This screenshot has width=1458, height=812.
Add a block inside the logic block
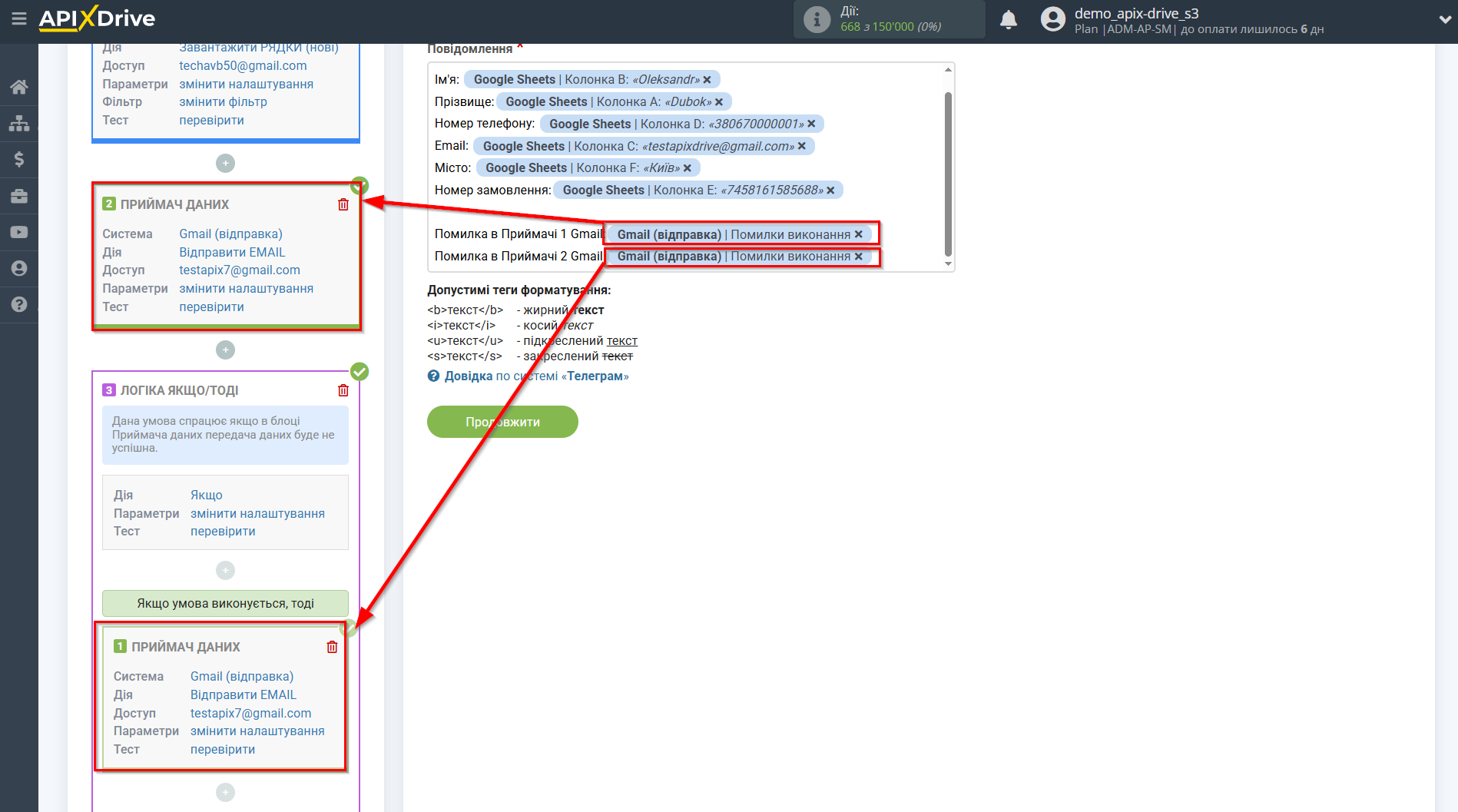[225, 570]
